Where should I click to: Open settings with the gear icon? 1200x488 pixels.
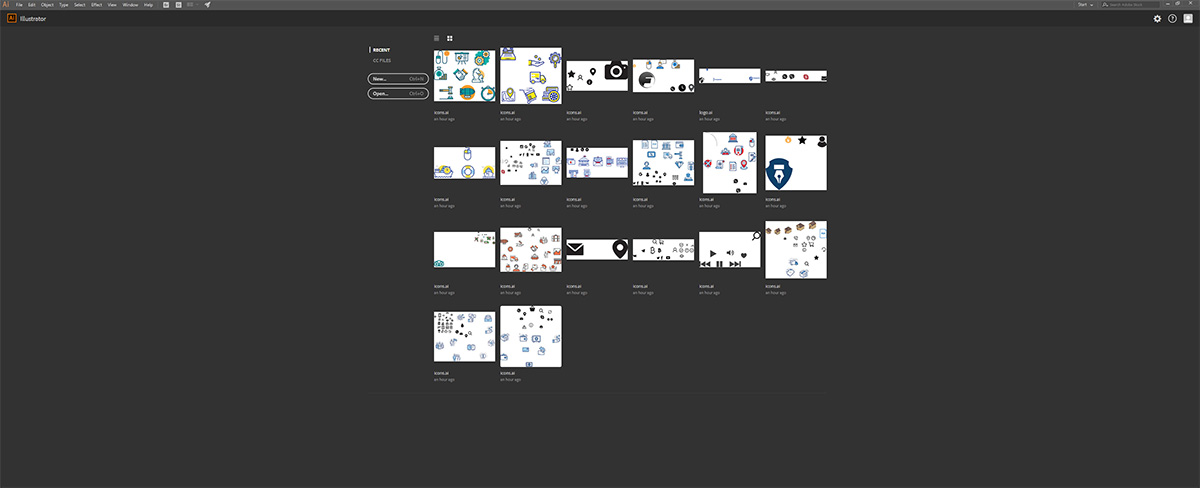(1158, 18)
